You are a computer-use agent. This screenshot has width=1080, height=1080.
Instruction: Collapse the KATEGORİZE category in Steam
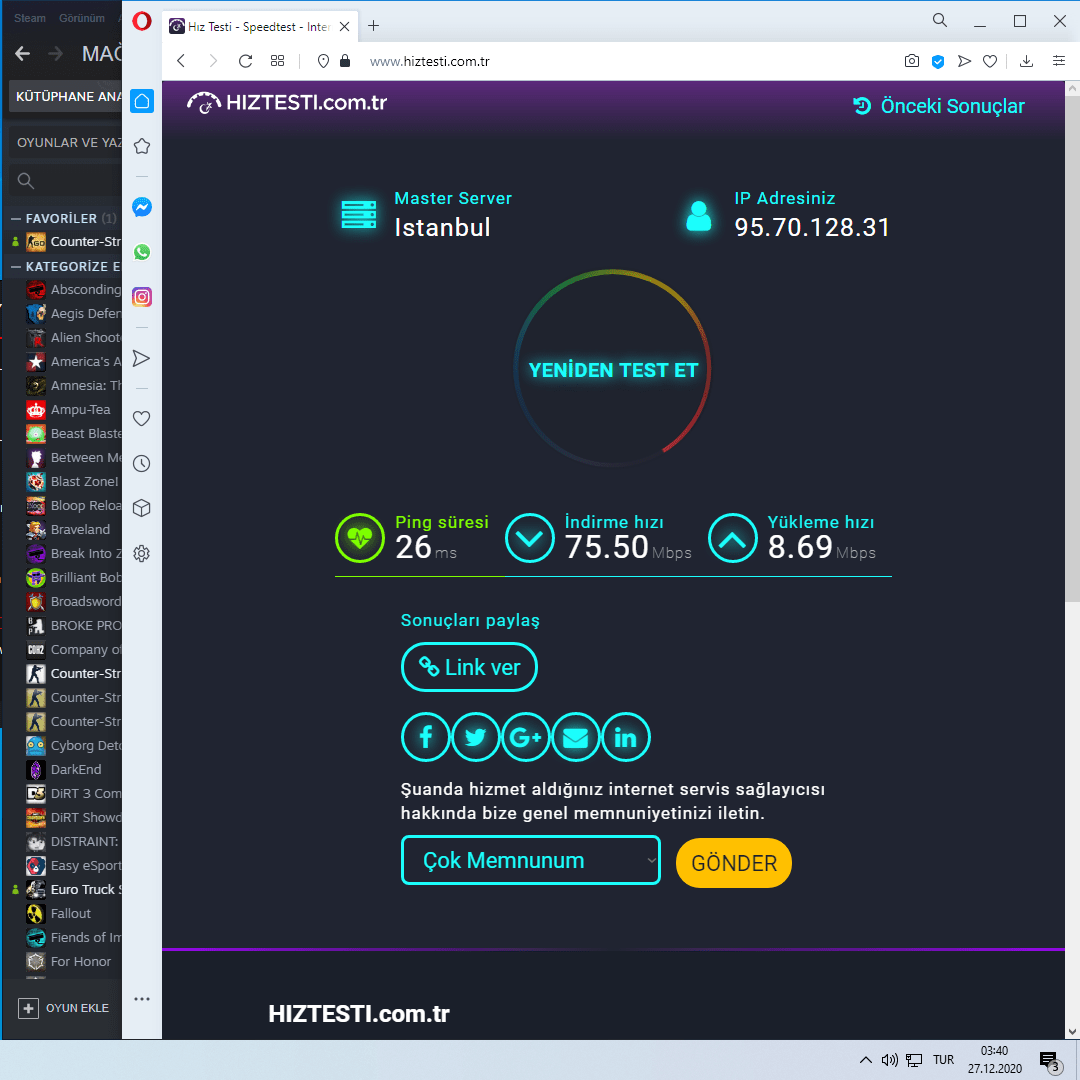16,267
